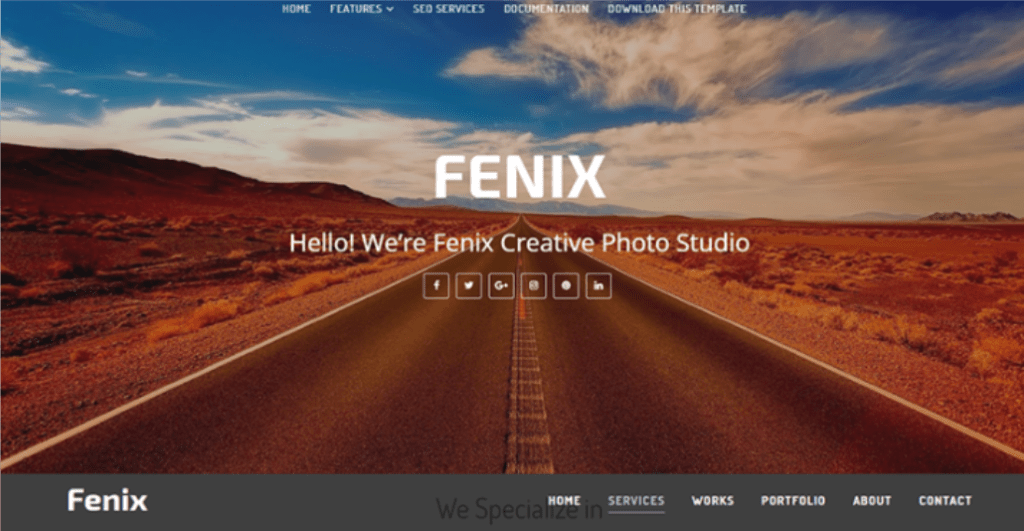
Task: Click Download This Template link
Action: [x=677, y=9]
